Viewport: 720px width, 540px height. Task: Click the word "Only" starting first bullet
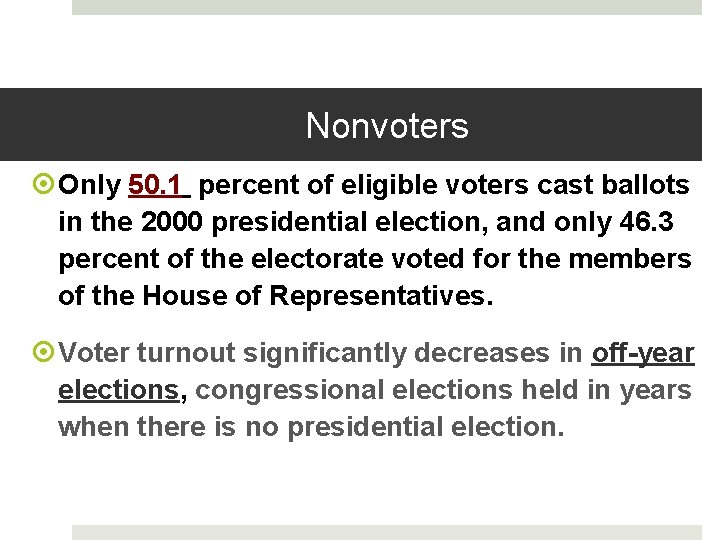tap(91, 186)
